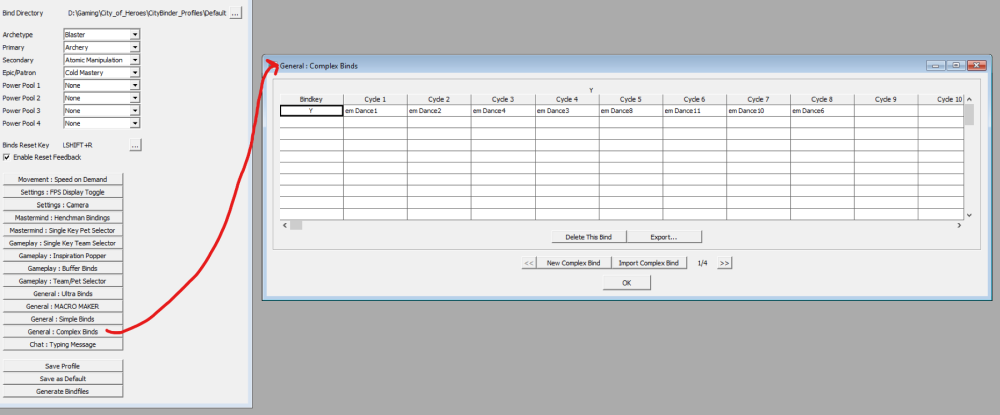The image size is (1000, 415).
Task: Toggle Enable Reset Feedback checkbox
Action: click(x=7, y=157)
